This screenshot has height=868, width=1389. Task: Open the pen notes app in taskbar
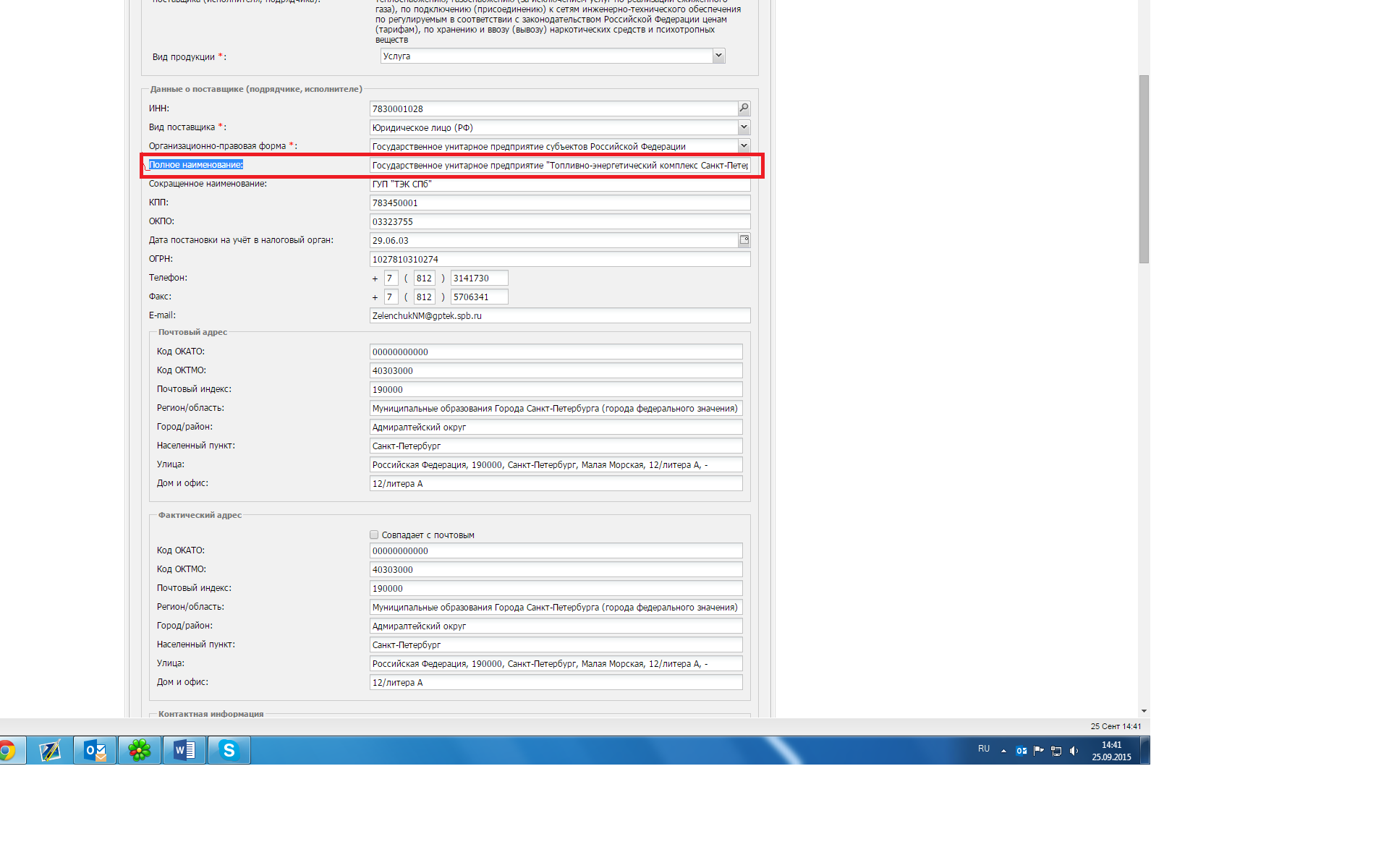50,751
